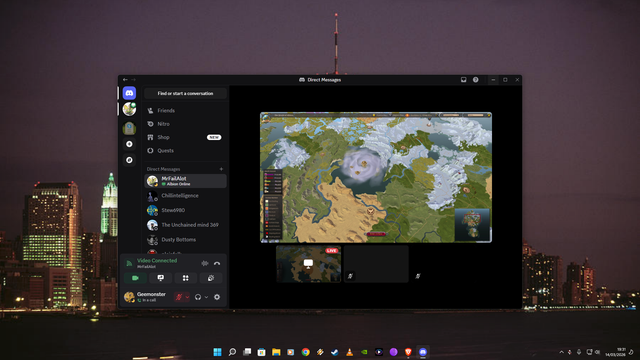Open Stew6980 direct message
Viewport: 640px width, 360px height.
(x=186, y=210)
